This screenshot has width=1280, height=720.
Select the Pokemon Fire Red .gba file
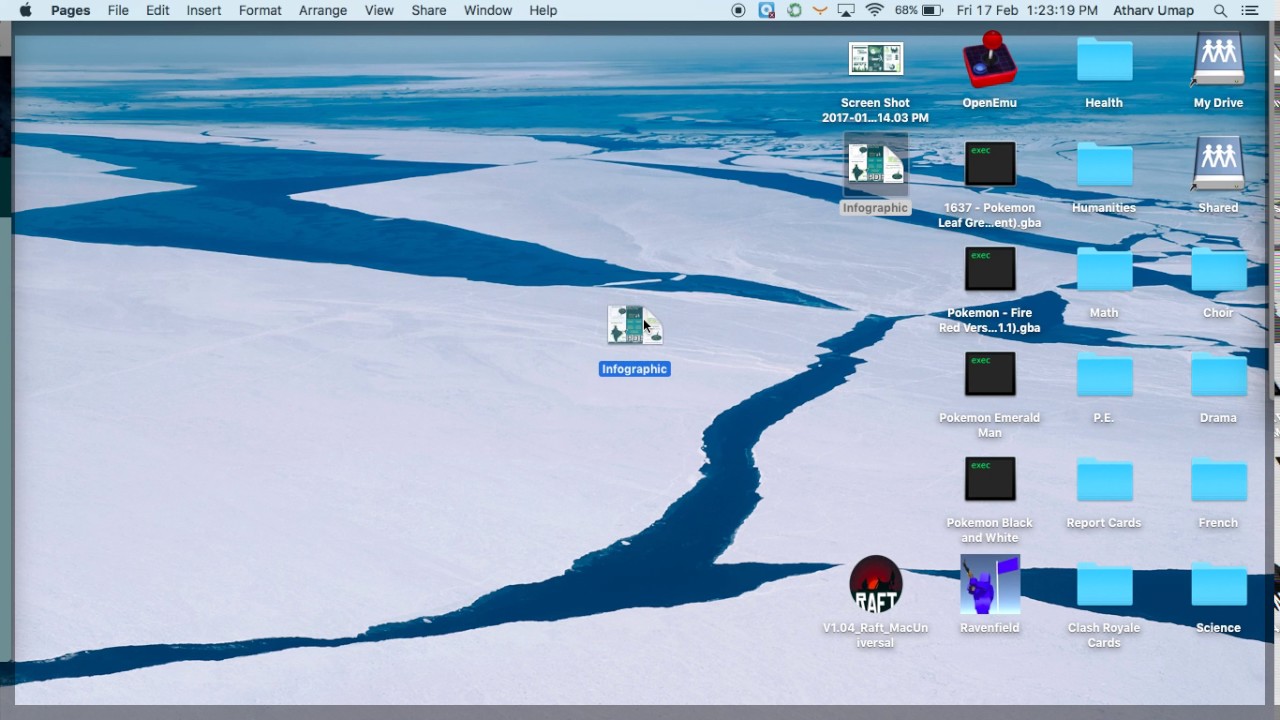[x=990, y=270]
